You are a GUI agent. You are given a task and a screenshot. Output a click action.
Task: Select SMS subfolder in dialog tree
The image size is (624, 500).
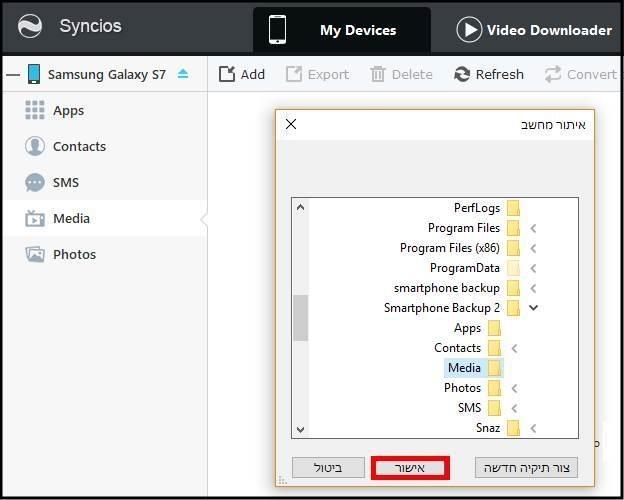[x=470, y=408]
